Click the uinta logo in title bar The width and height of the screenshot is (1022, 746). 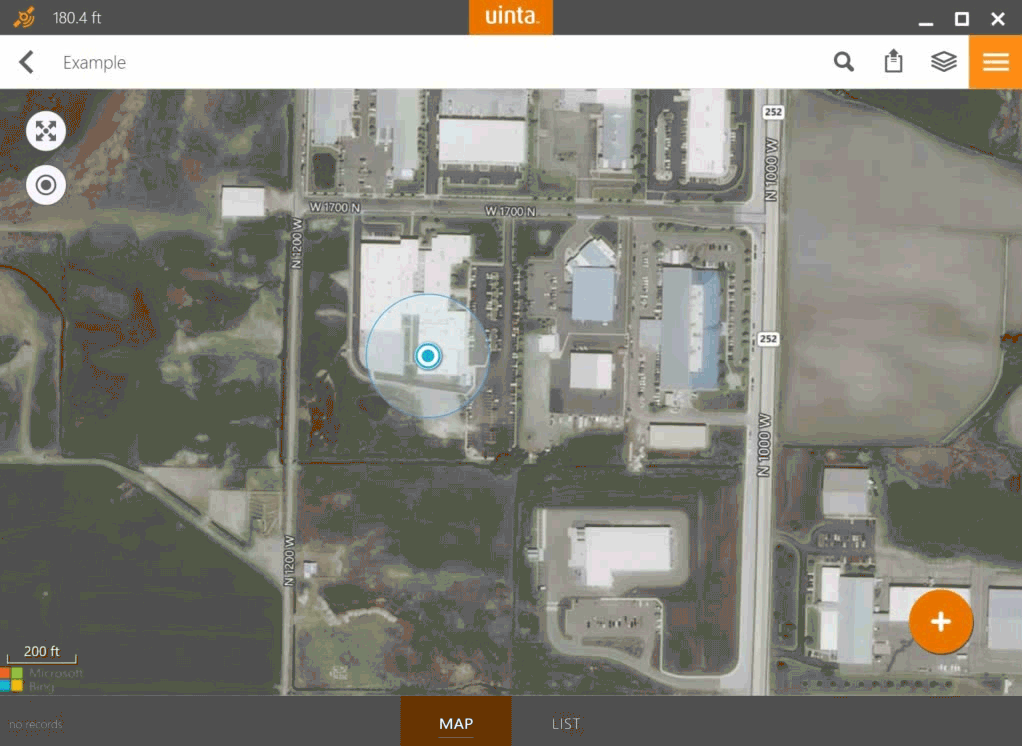pyautogui.click(x=511, y=17)
